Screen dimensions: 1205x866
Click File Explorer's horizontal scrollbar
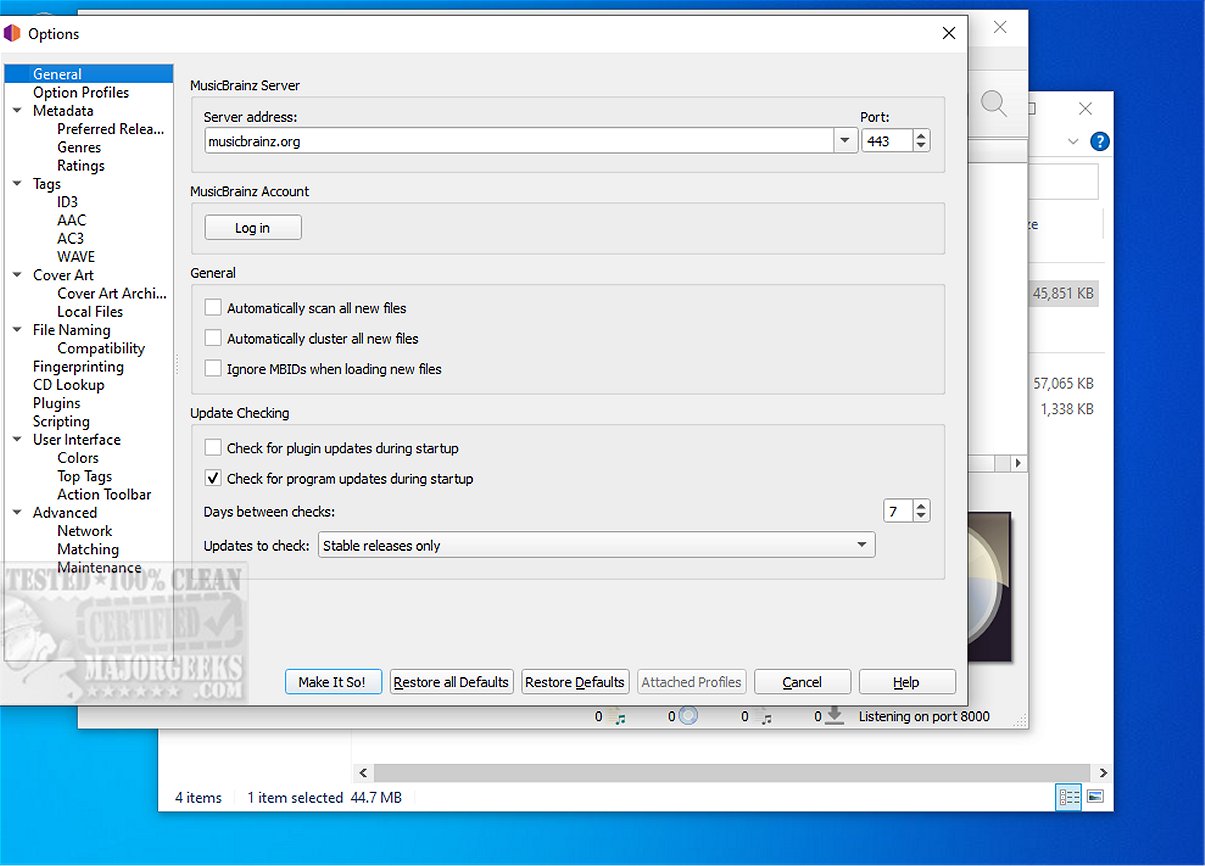coord(733,773)
